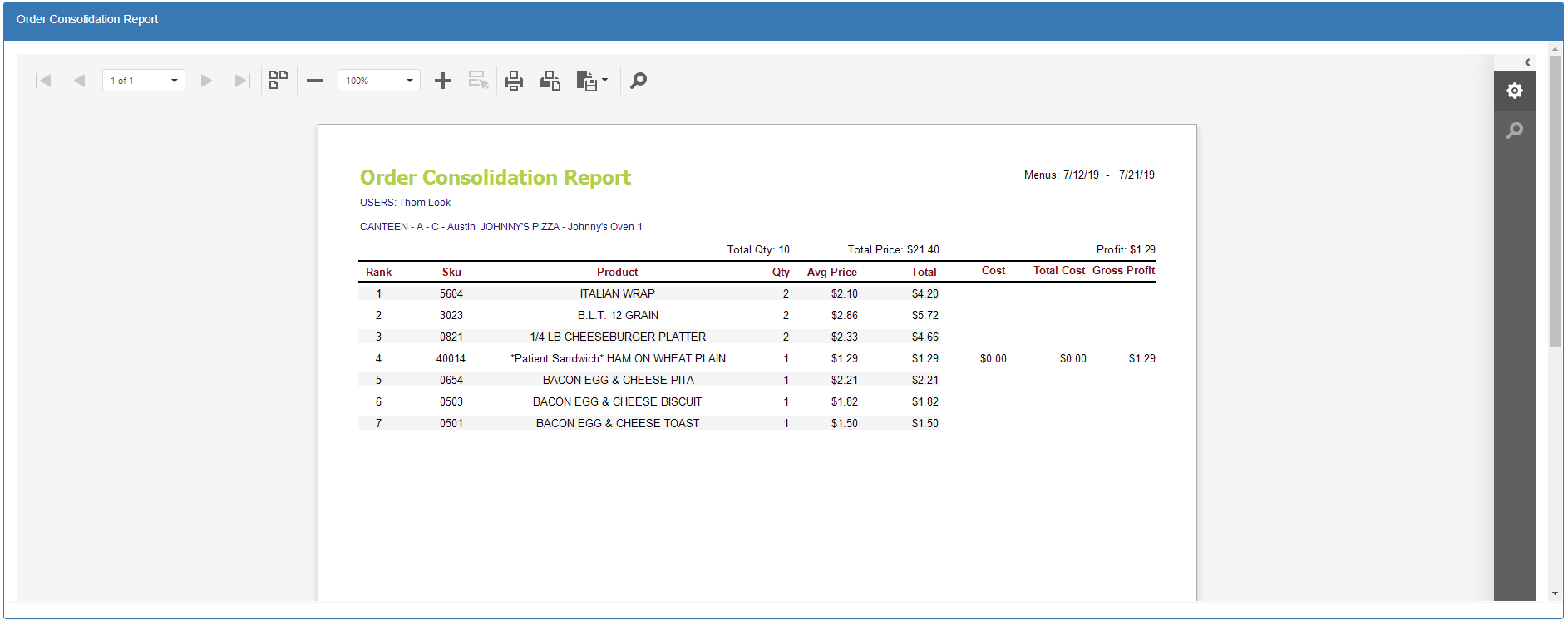Go to previous report page
This screenshot has width=1568, height=625.
click(79, 81)
